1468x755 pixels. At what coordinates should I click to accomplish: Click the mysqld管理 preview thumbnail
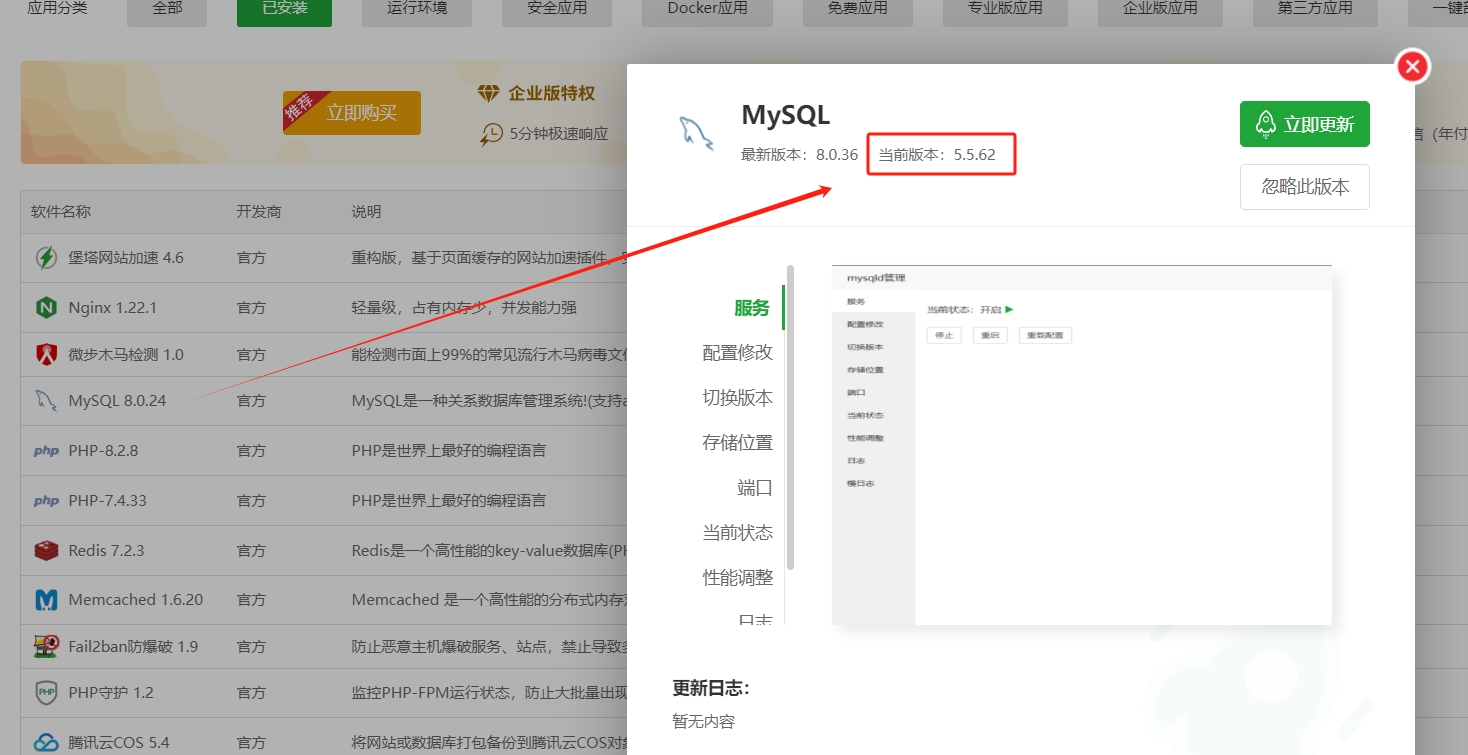pos(1082,445)
